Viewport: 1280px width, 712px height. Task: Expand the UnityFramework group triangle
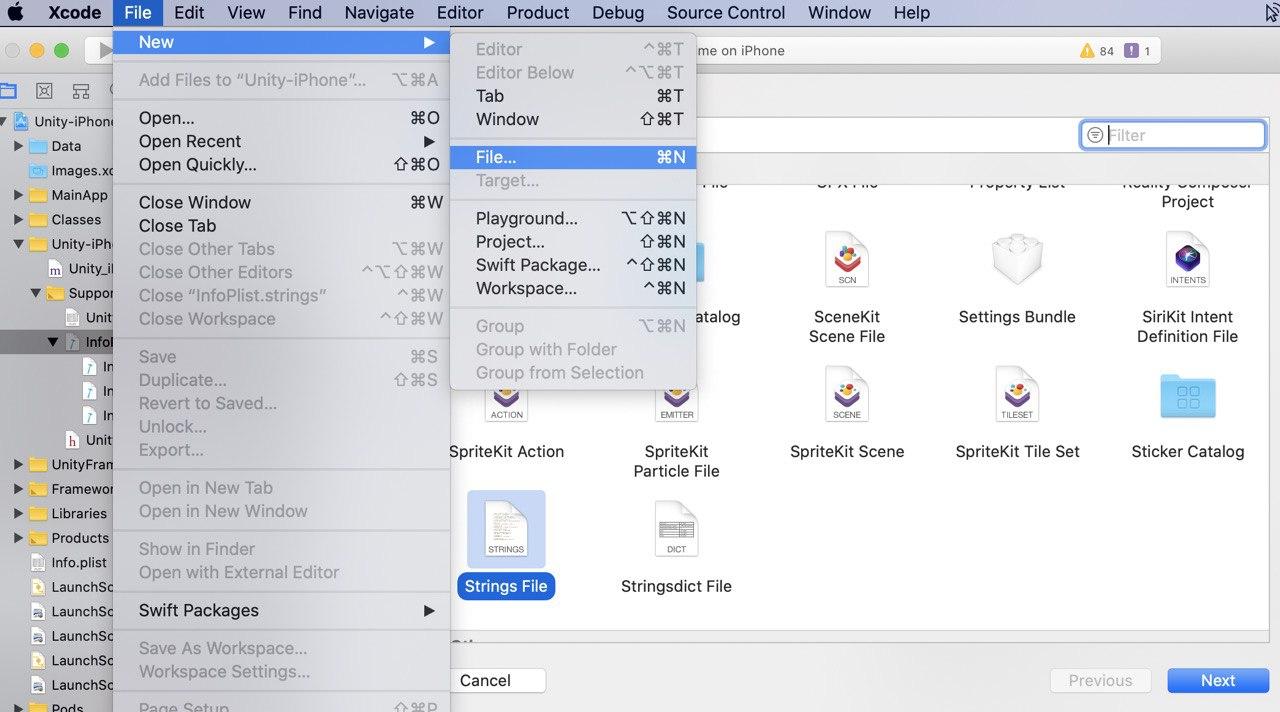[18, 464]
